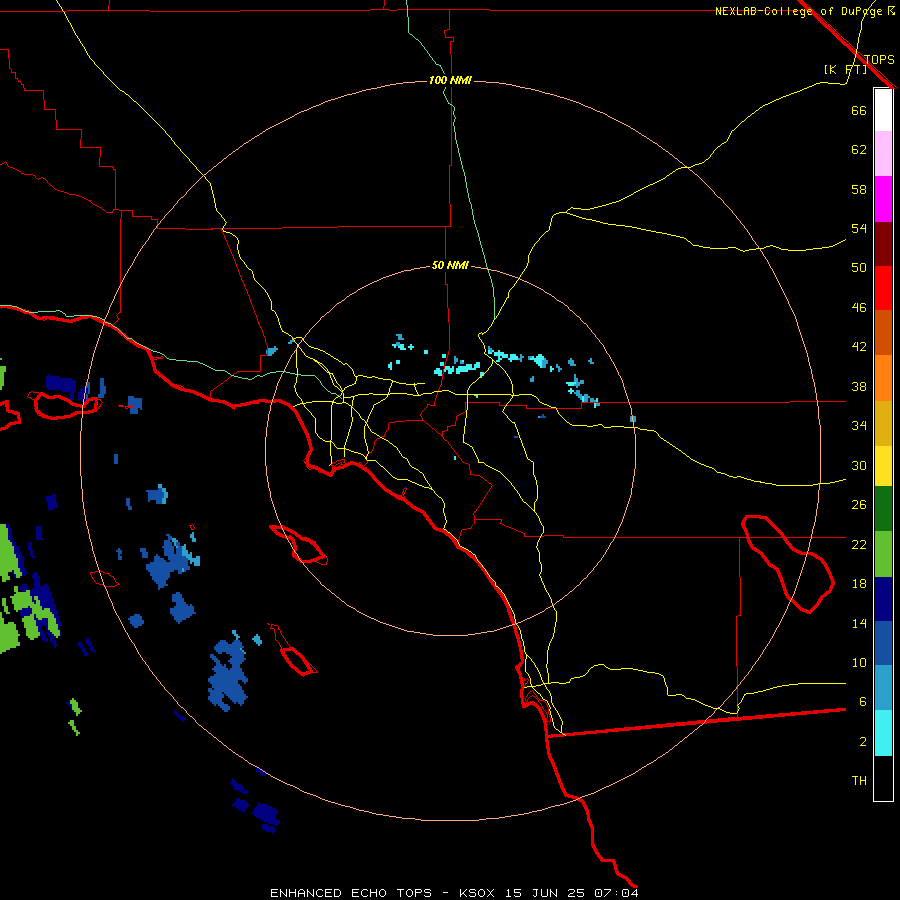Click the legend value 6
900x900 pixels.
[862, 702]
